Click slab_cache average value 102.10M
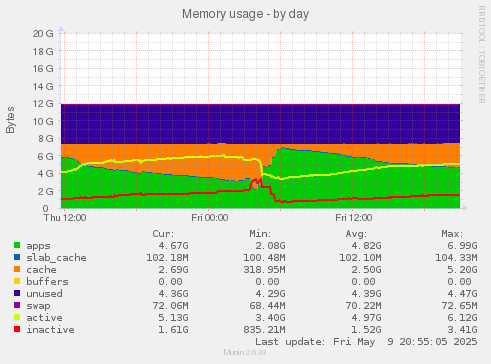 click(360, 258)
